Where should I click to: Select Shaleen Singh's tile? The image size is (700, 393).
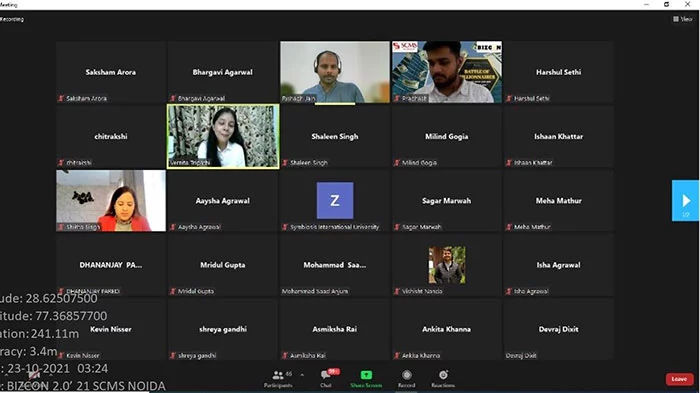click(x=335, y=136)
